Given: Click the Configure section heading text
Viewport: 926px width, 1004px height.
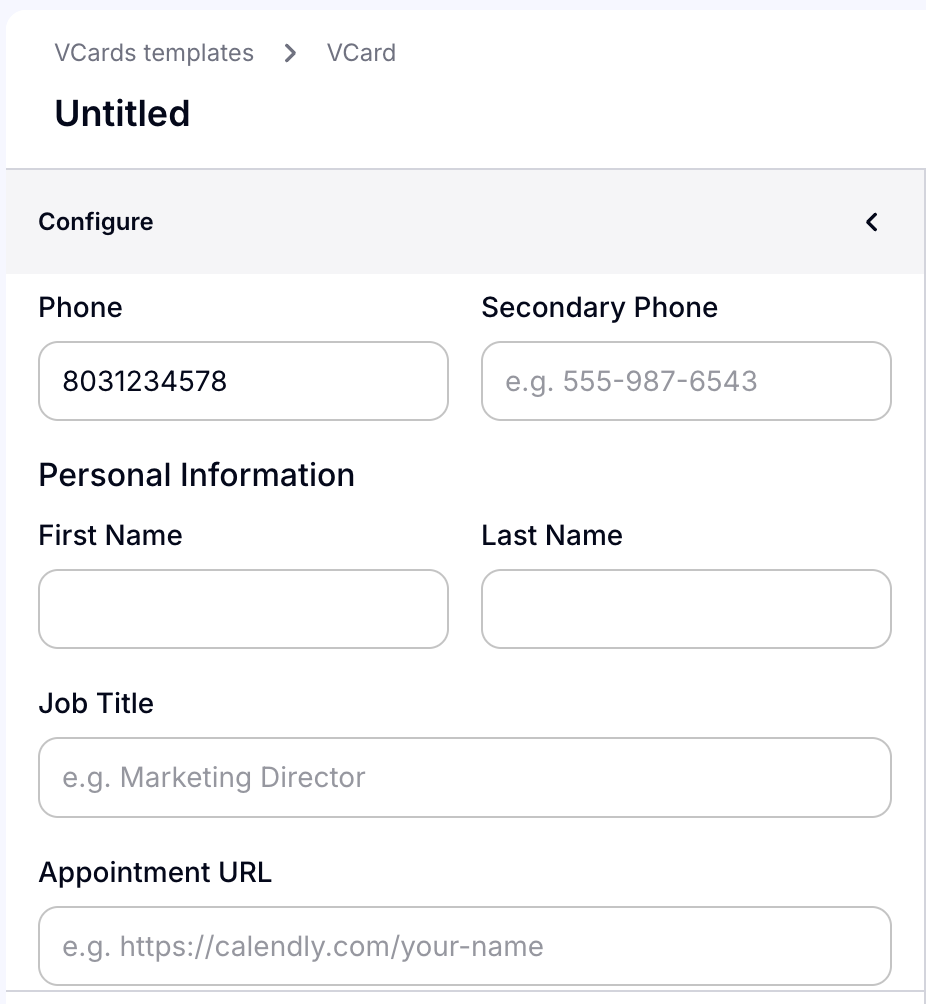Looking at the screenshot, I should [96, 222].
